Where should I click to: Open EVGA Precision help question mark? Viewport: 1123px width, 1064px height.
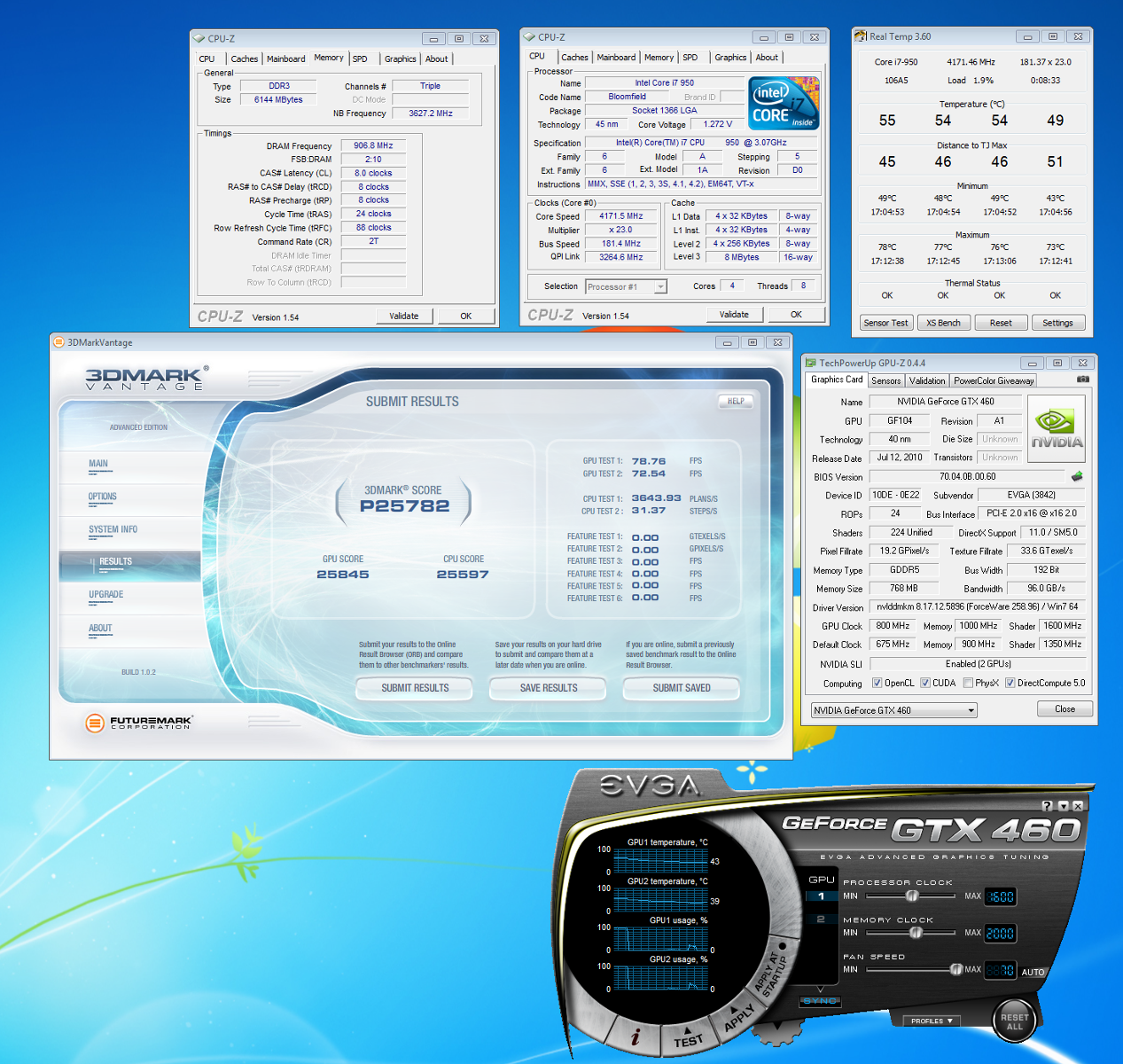(x=1048, y=806)
